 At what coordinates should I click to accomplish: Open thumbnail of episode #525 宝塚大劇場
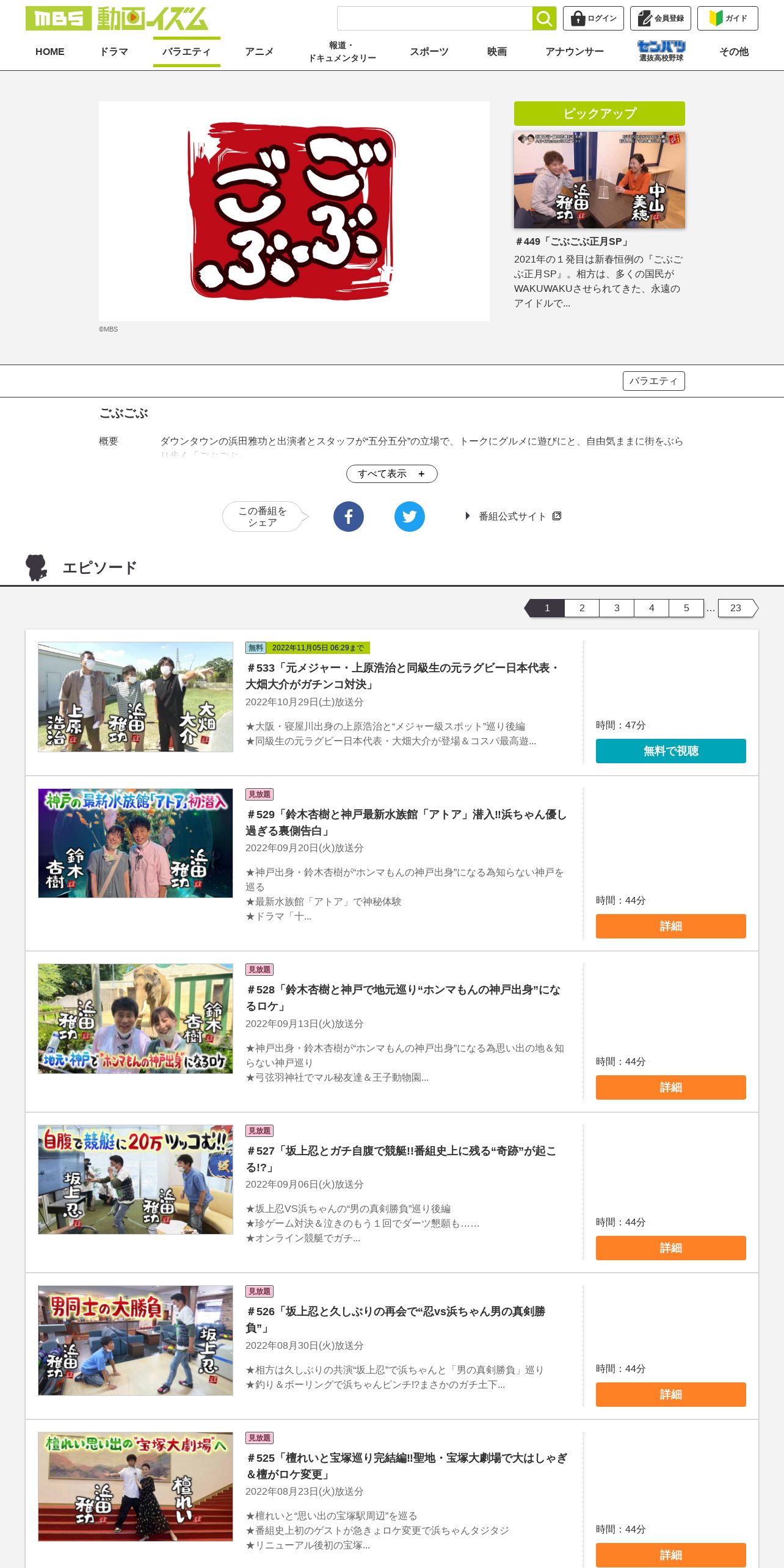pos(136,1487)
